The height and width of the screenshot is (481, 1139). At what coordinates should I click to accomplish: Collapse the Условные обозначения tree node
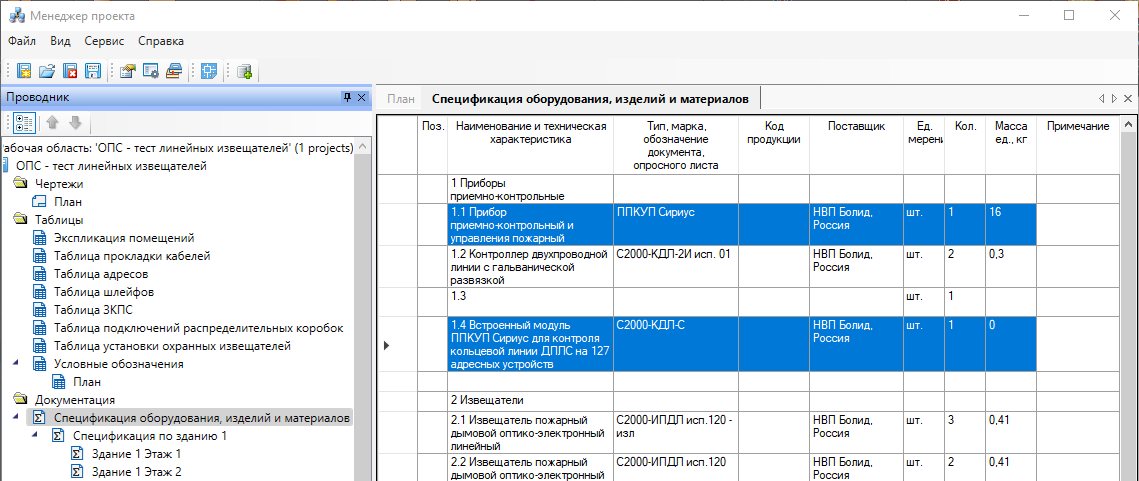click(x=17, y=364)
